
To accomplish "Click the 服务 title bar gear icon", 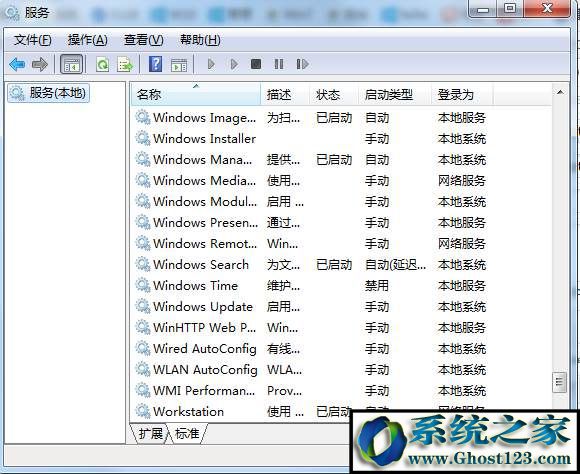I will coord(13,13).
